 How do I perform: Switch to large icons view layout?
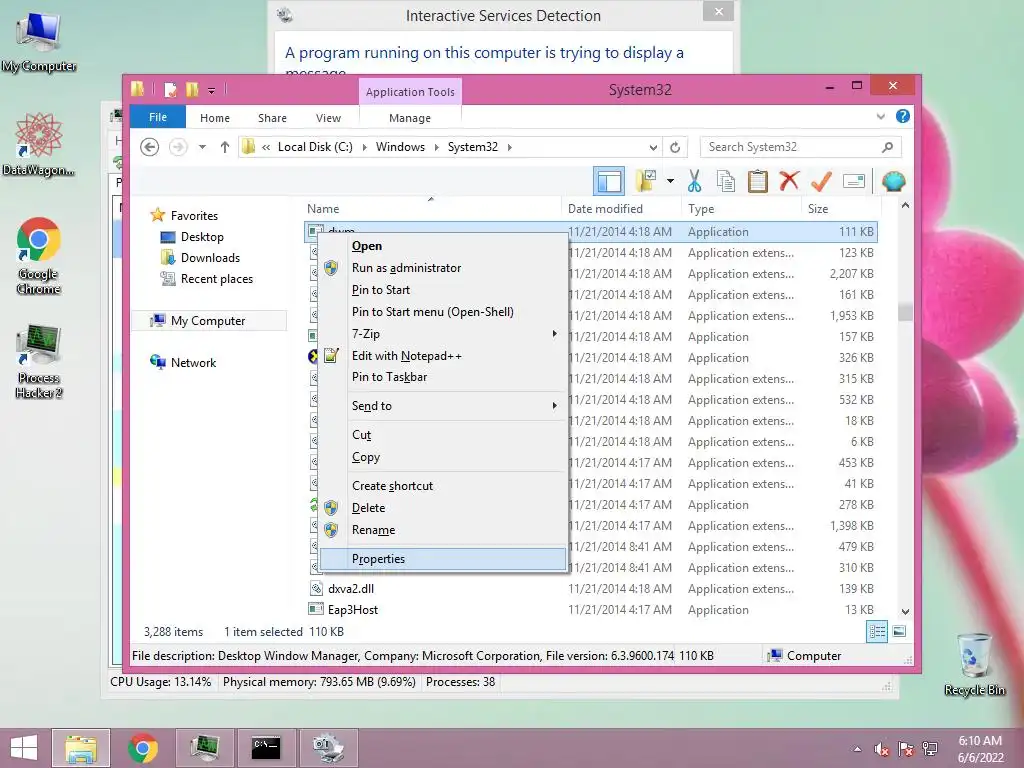pyautogui.click(x=899, y=631)
